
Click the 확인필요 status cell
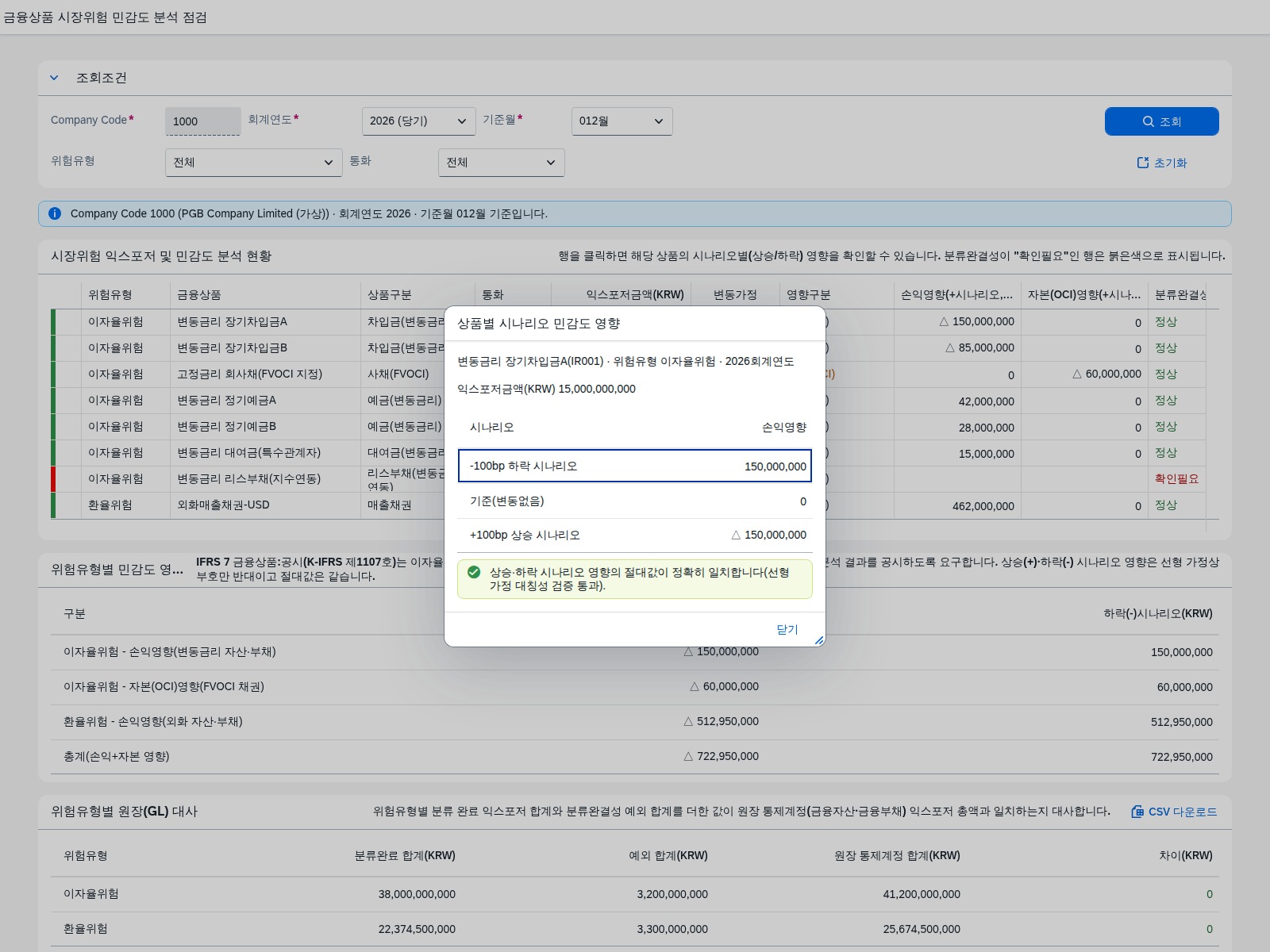pyautogui.click(x=1176, y=478)
